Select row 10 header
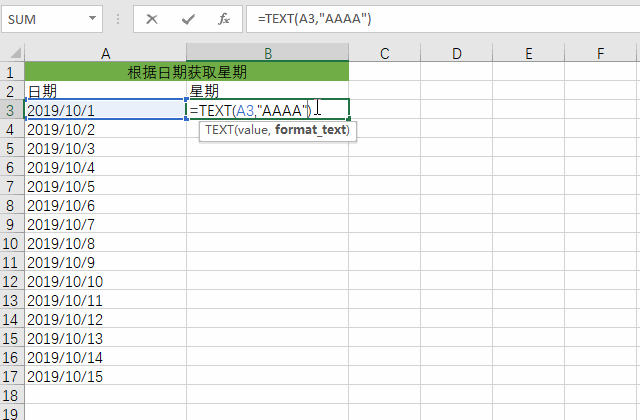 coord(12,243)
